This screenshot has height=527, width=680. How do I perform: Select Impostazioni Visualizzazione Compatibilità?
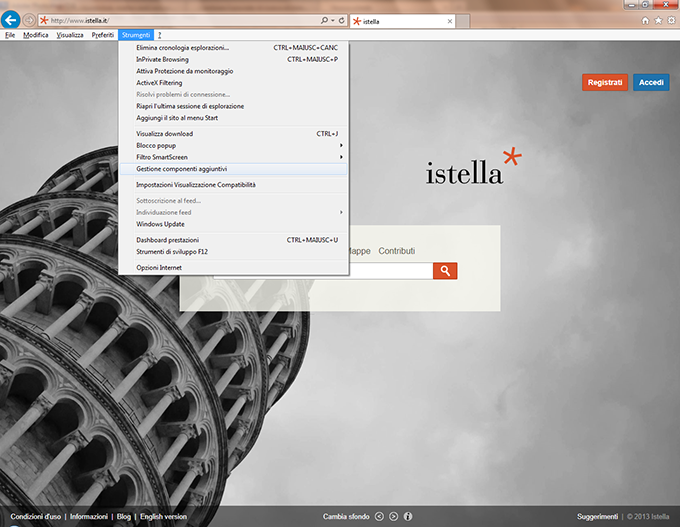(x=233, y=185)
